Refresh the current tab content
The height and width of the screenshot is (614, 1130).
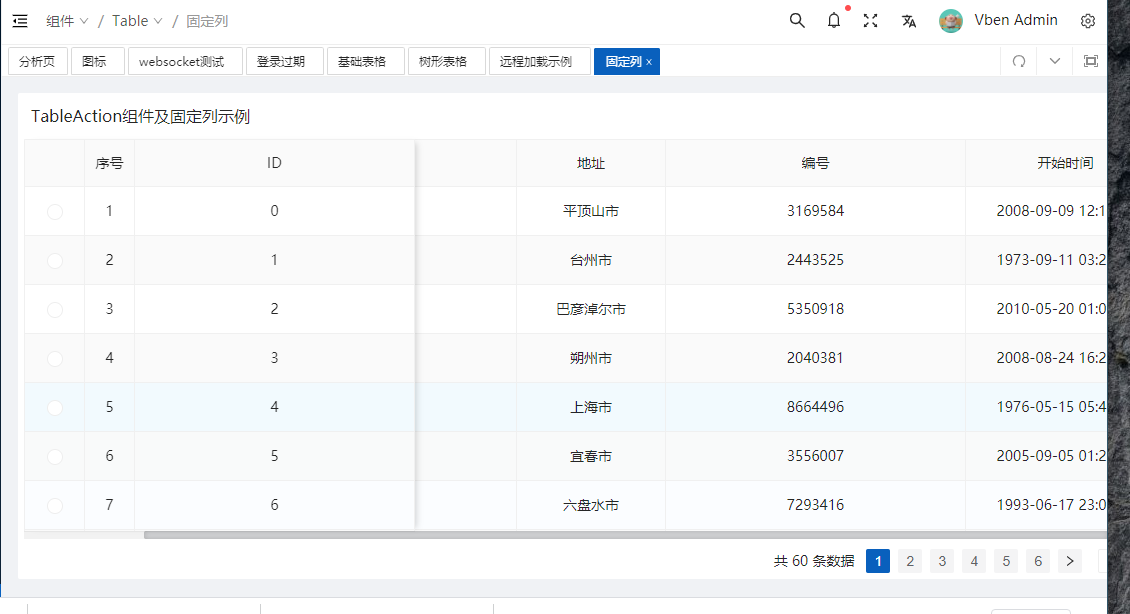1018,61
